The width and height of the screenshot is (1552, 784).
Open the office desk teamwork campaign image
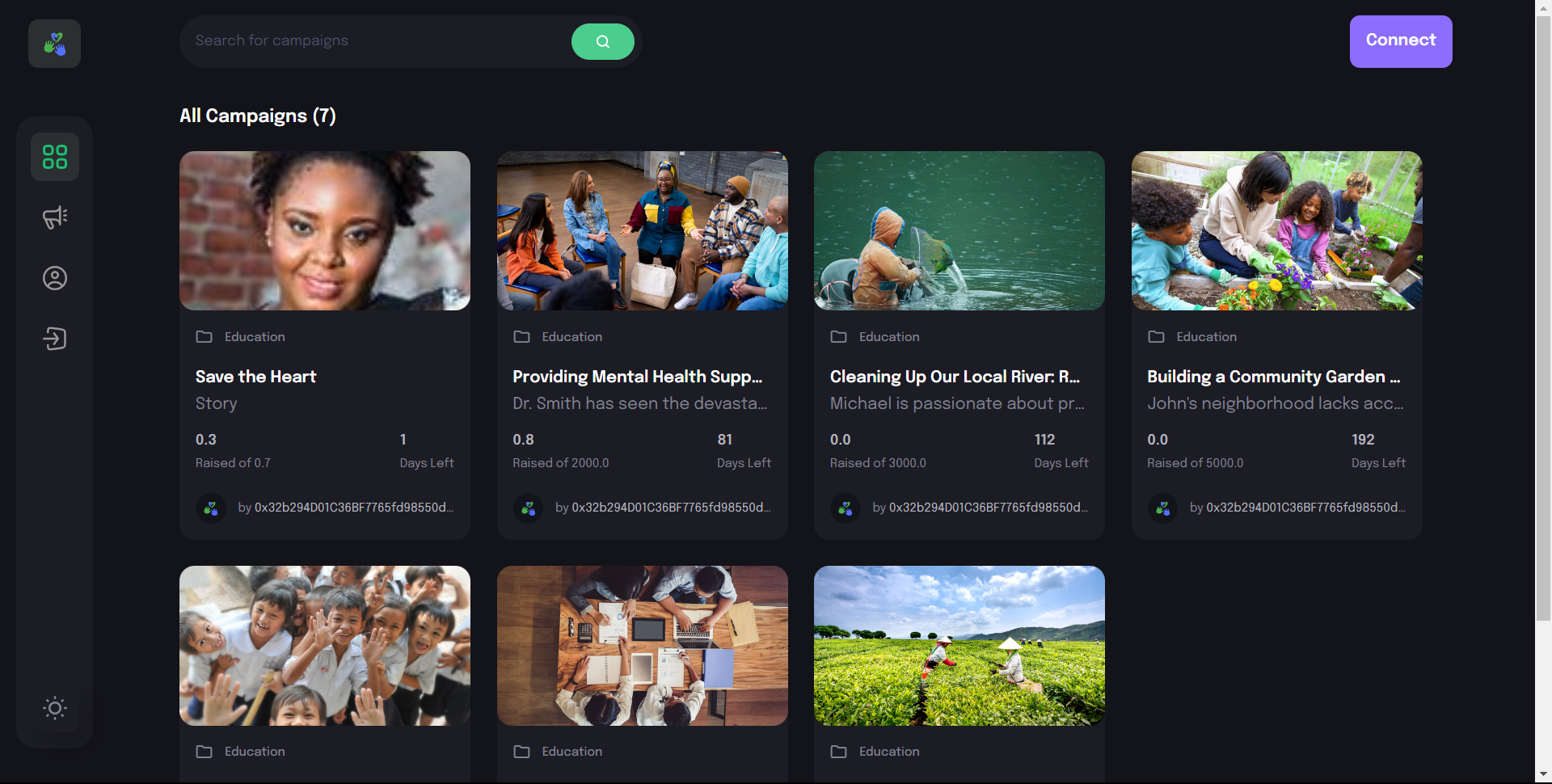[x=643, y=646]
